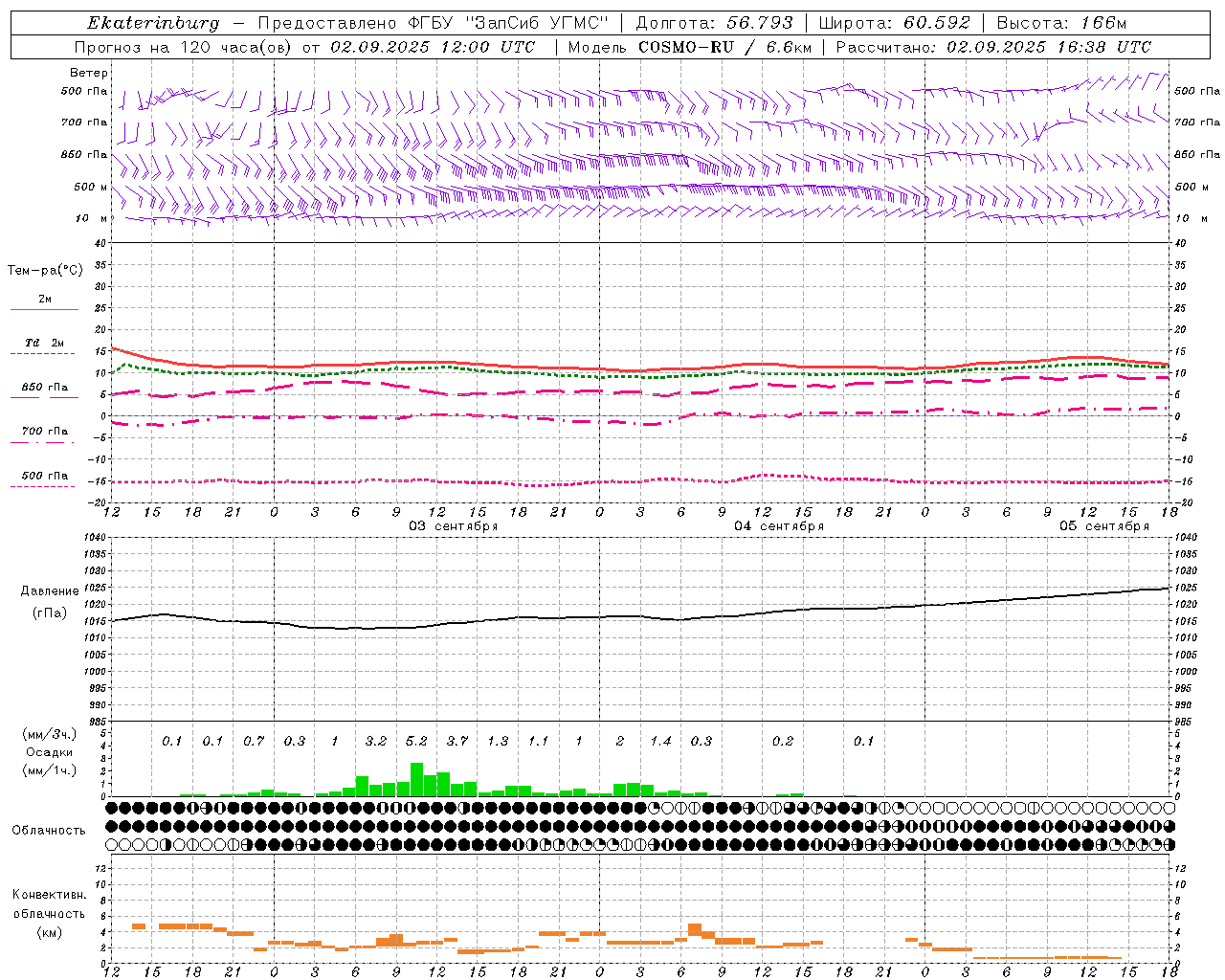The height and width of the screenshot is (980, 1225).
Task: Click the '0.7' three-hour precipitation value
Action: (x=254, y=742)
